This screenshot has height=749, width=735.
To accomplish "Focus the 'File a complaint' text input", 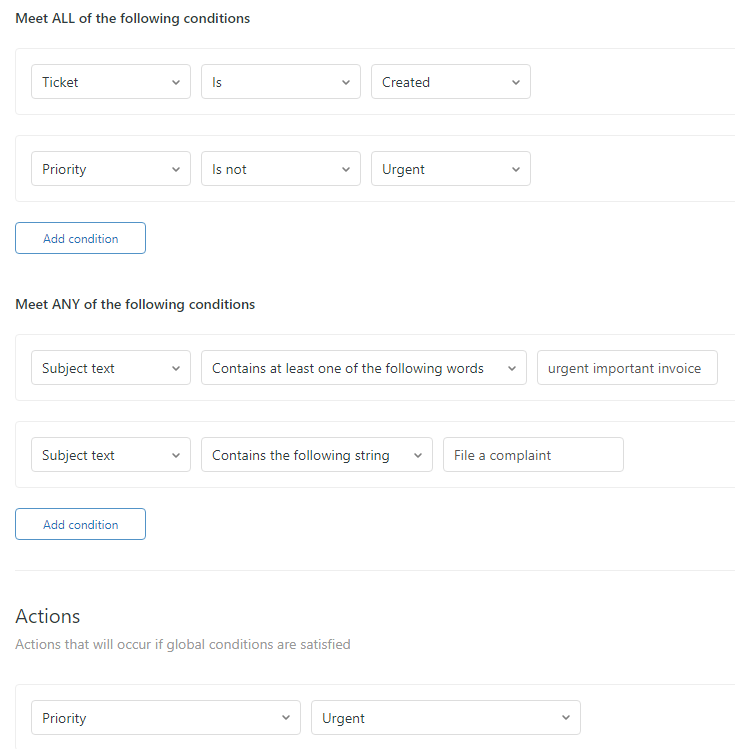I will pyautogui.click(x=532, y=456).
